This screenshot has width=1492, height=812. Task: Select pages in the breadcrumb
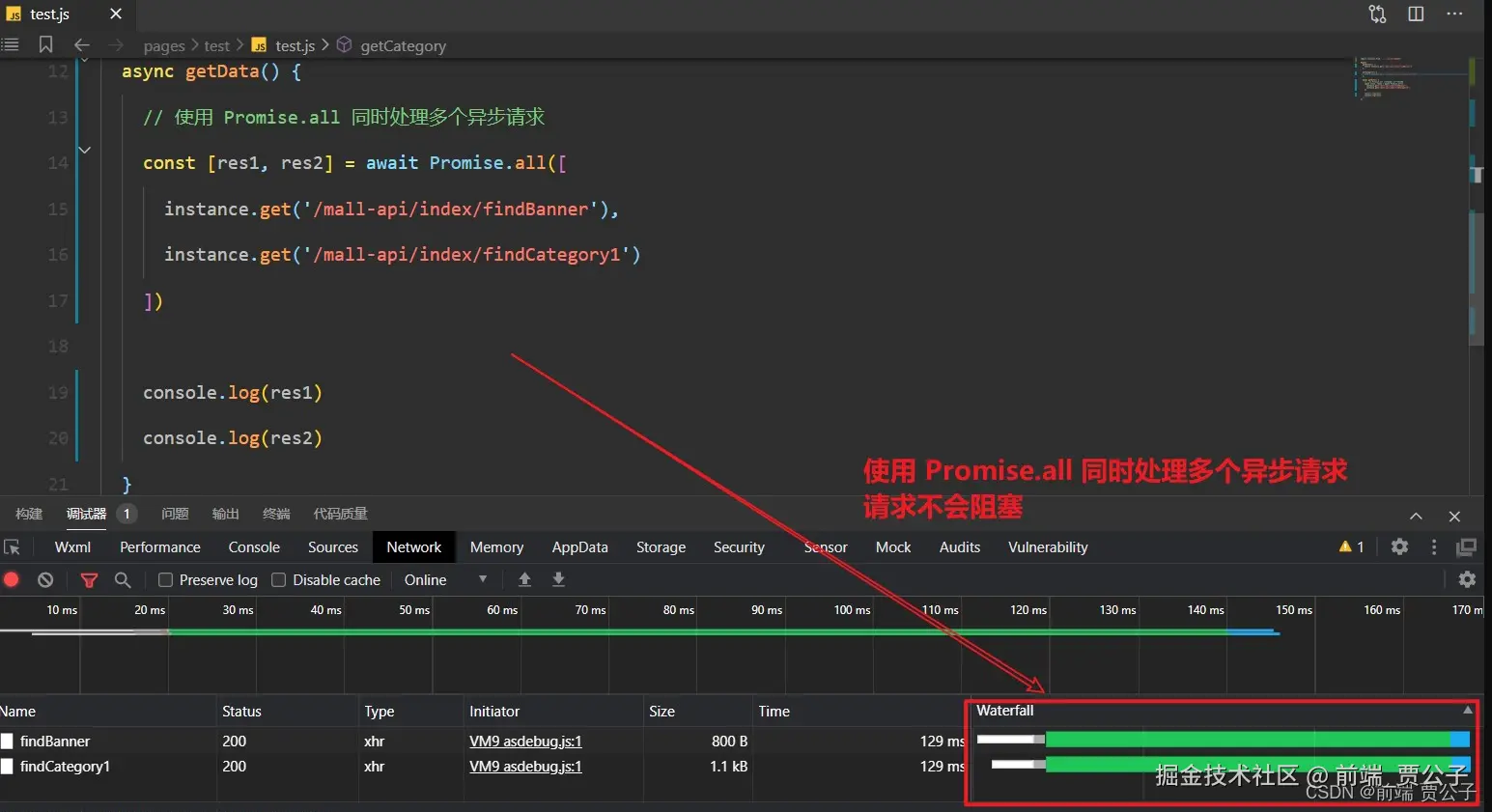(x=164, y=45)
